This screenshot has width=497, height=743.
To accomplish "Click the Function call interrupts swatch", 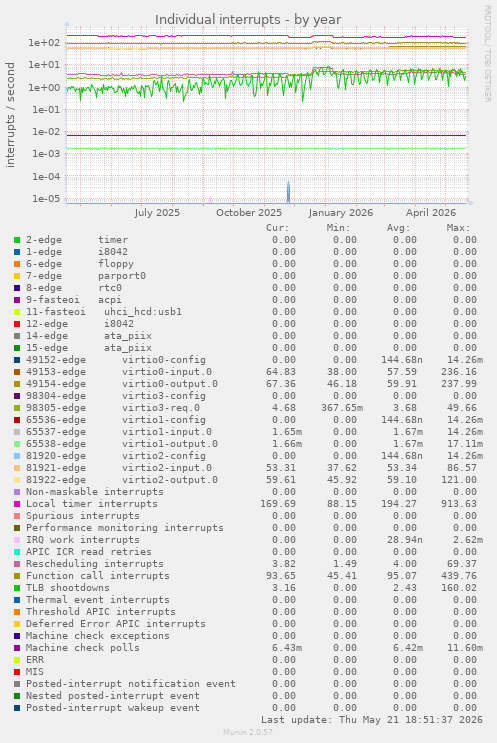I will coord(17,576).
